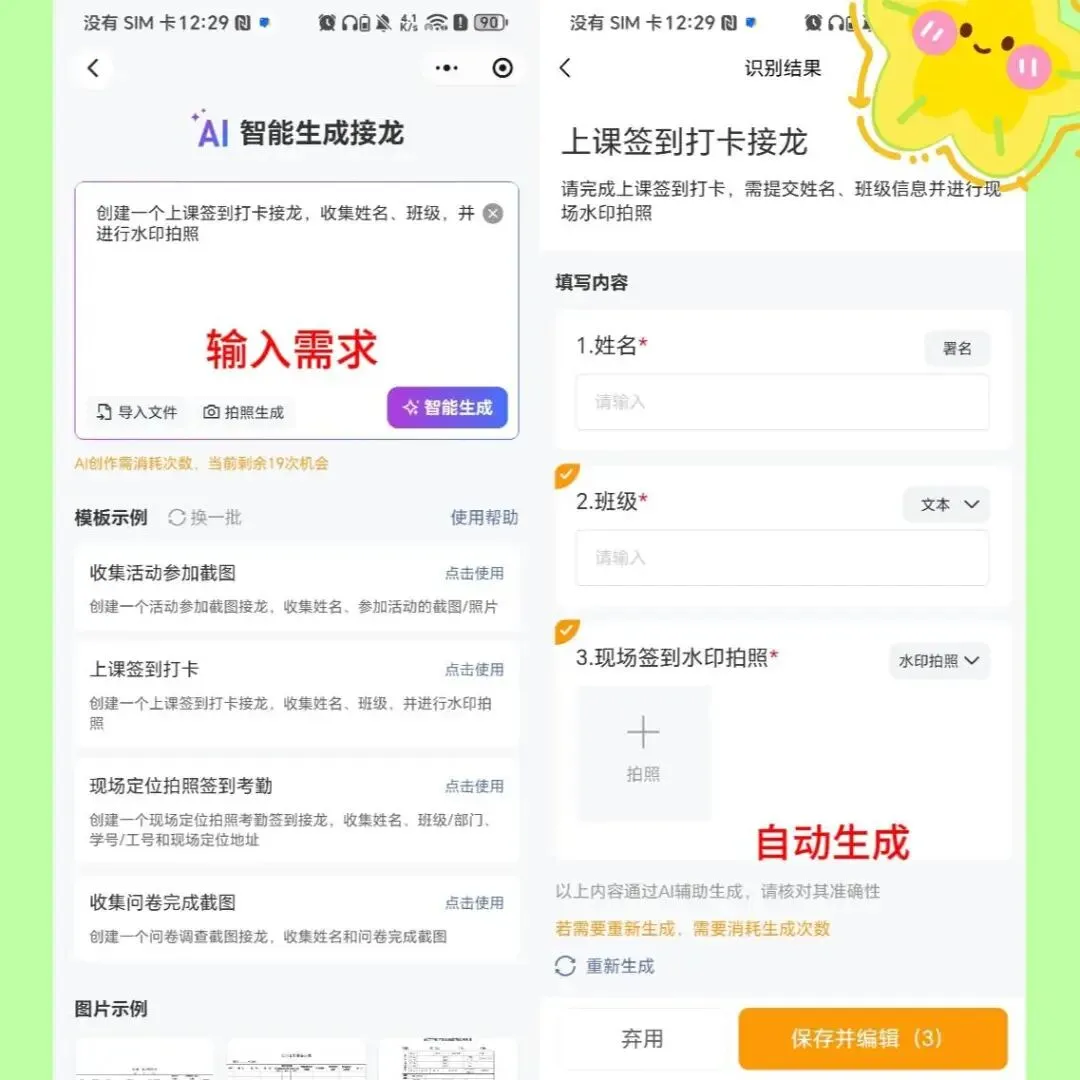Use the 现场定位拍照签到考勤 template
Viewport: 1080px width, 1080px height.
(x=474, y=786)
